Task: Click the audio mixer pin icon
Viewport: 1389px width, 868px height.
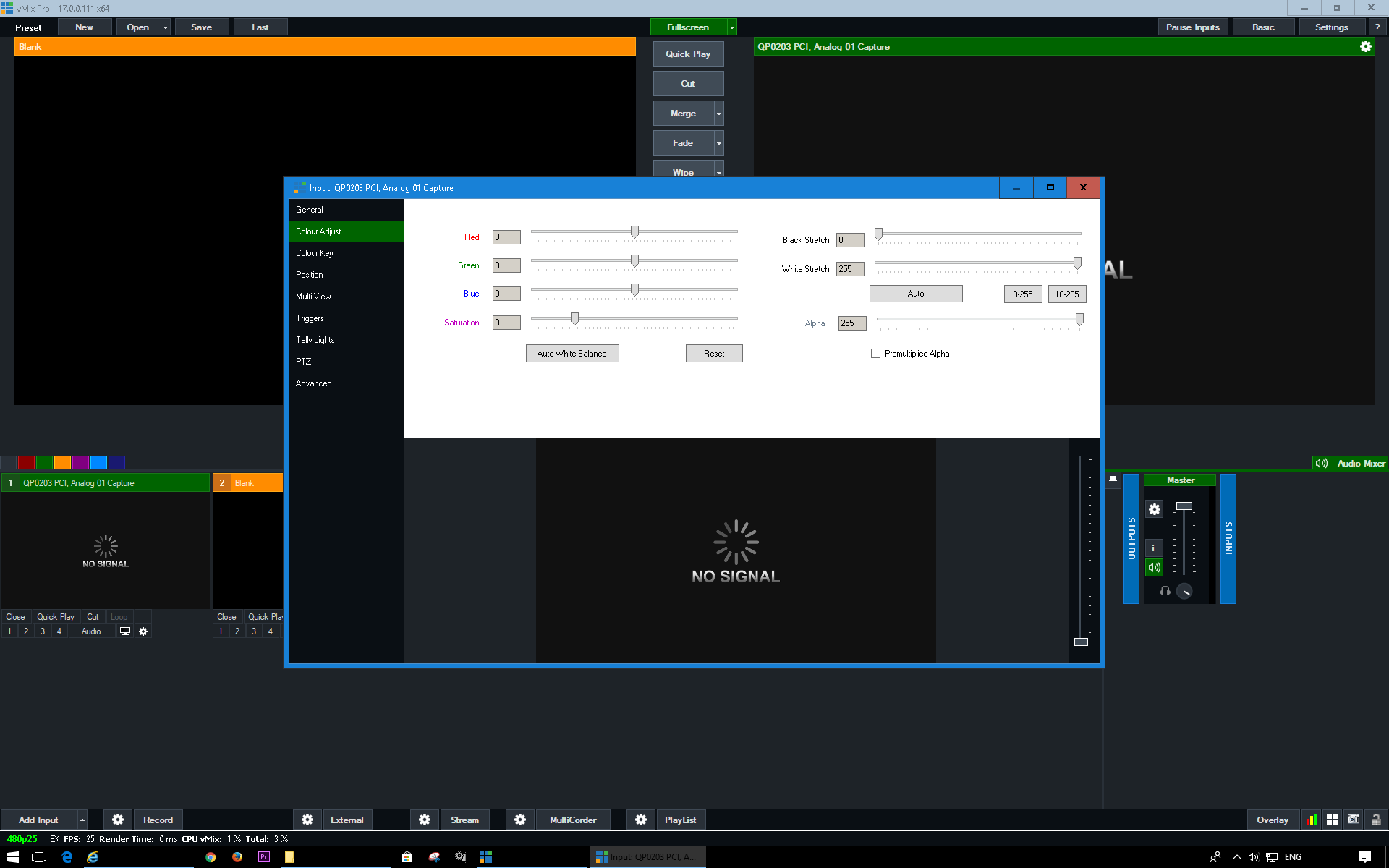Action: [1113, 480]
